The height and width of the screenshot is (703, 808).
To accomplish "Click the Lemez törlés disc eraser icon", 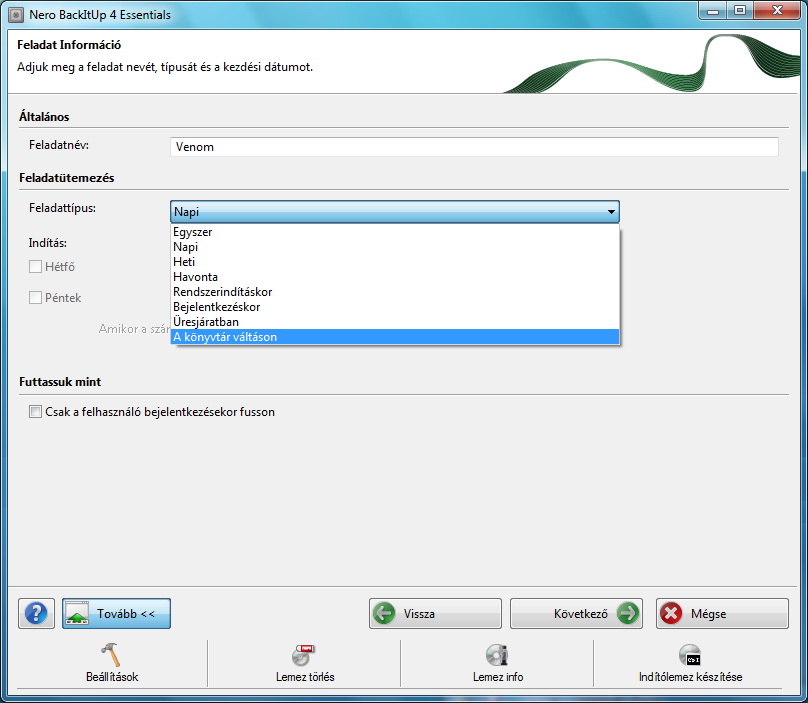I will coord(304,655).
